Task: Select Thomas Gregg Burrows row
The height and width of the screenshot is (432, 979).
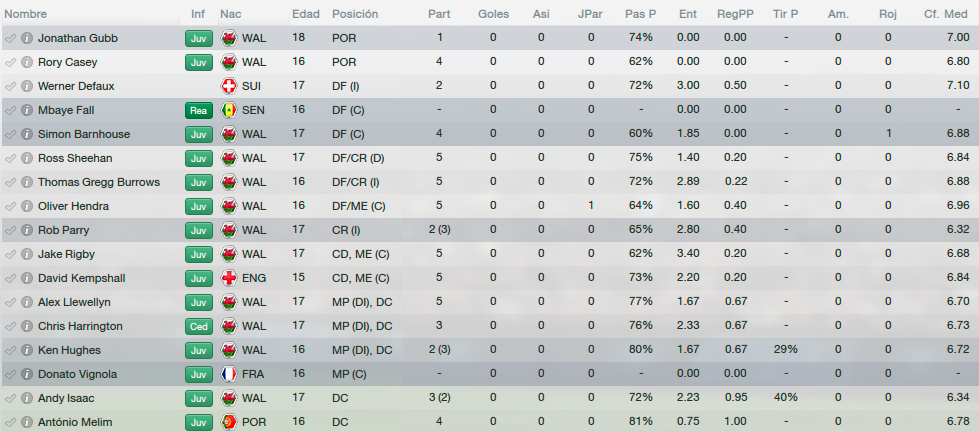Action: click(x=490, y=182)
